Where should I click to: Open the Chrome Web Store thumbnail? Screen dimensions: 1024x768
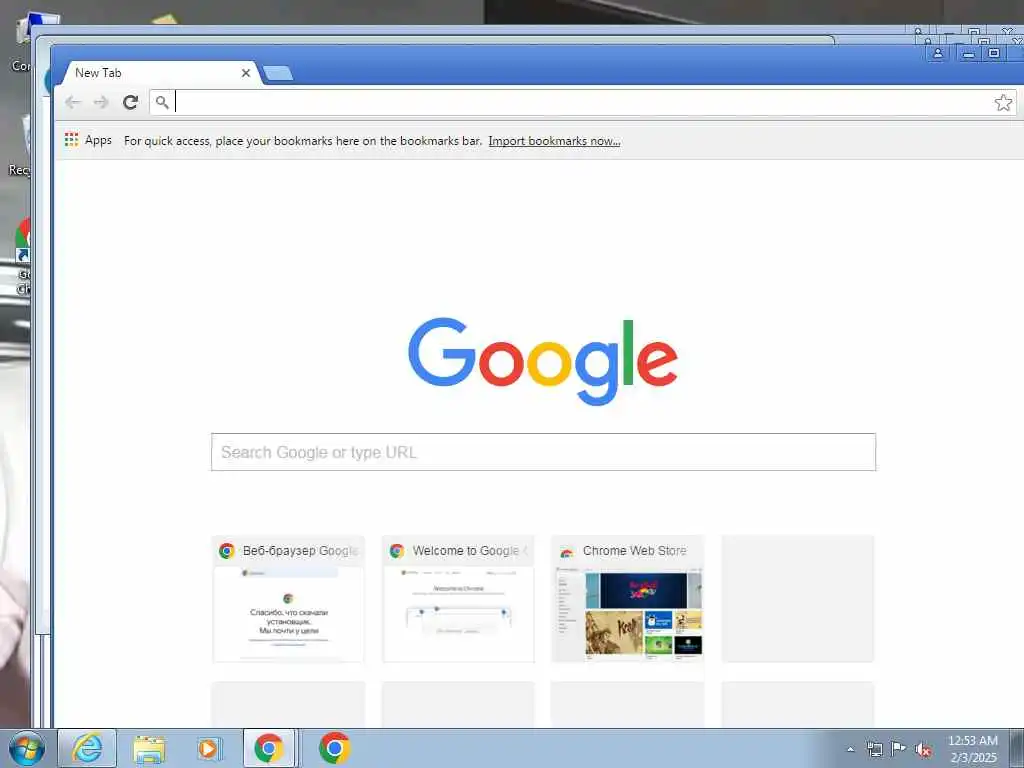(628, 599)
